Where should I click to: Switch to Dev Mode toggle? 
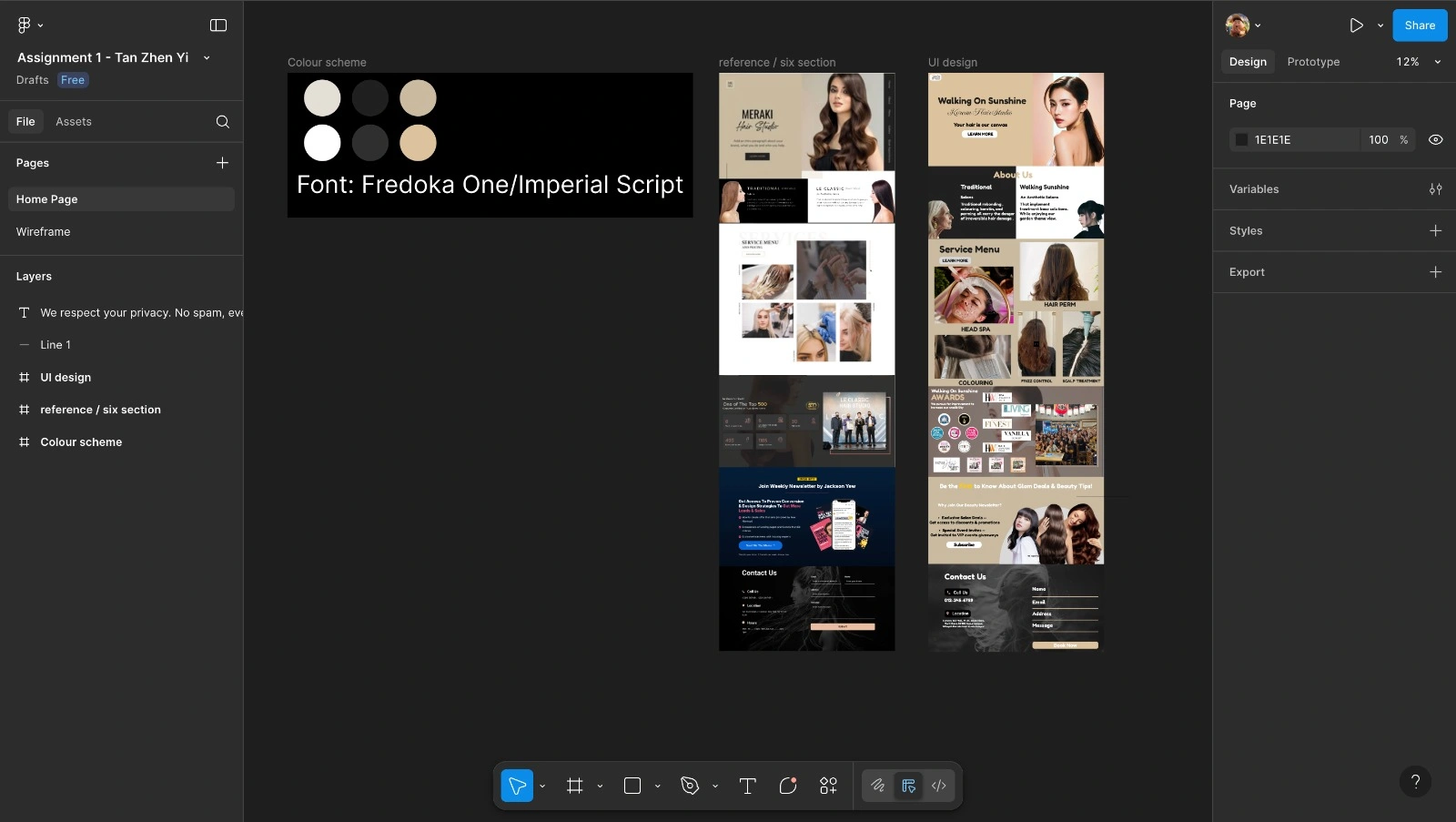(x=939, y=786)
